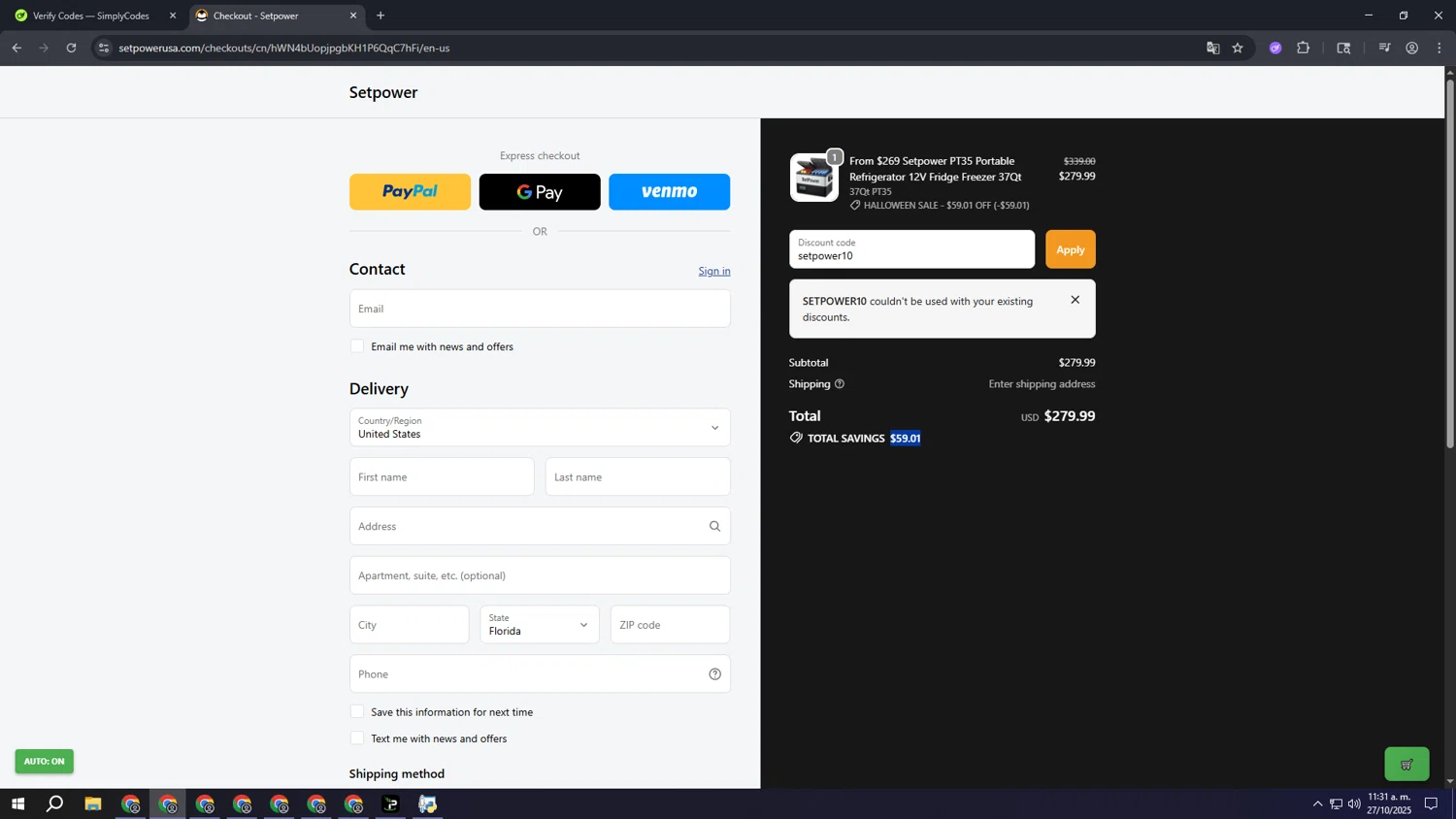Check Email me with news and offers

[x=357, y=346]
